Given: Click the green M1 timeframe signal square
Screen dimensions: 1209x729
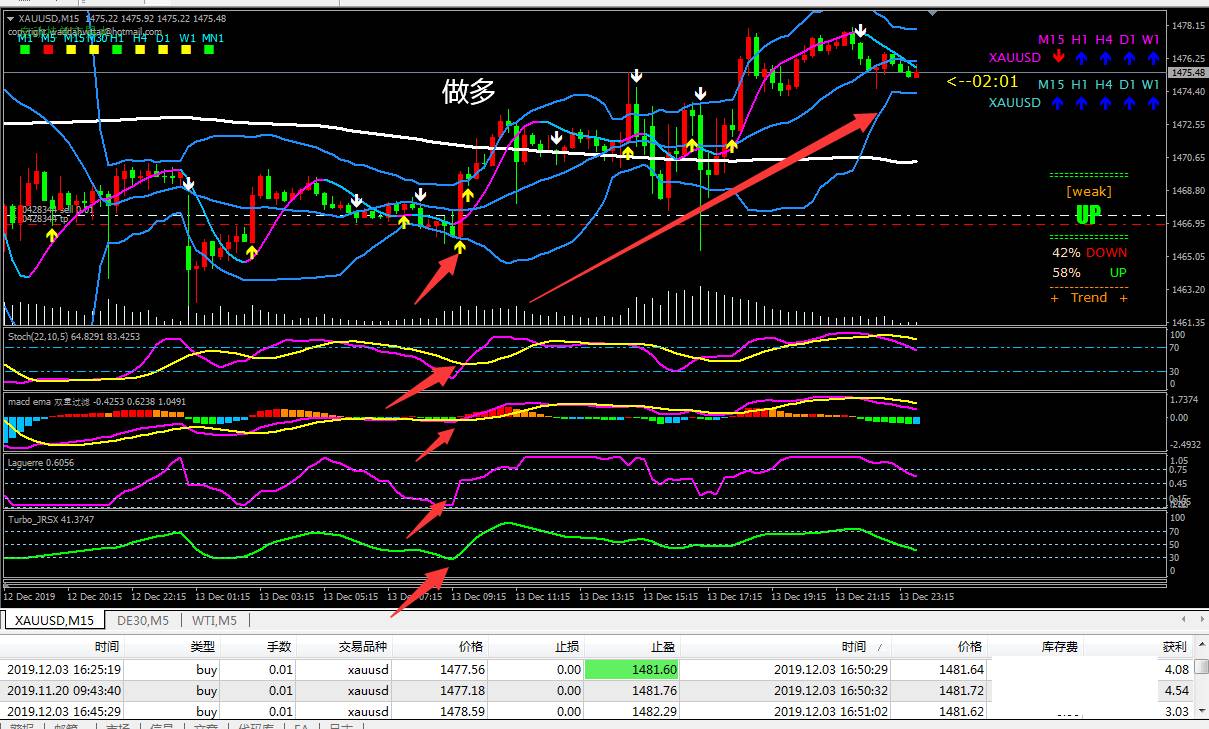Looking at the screenshot, I should pos(25,49).
